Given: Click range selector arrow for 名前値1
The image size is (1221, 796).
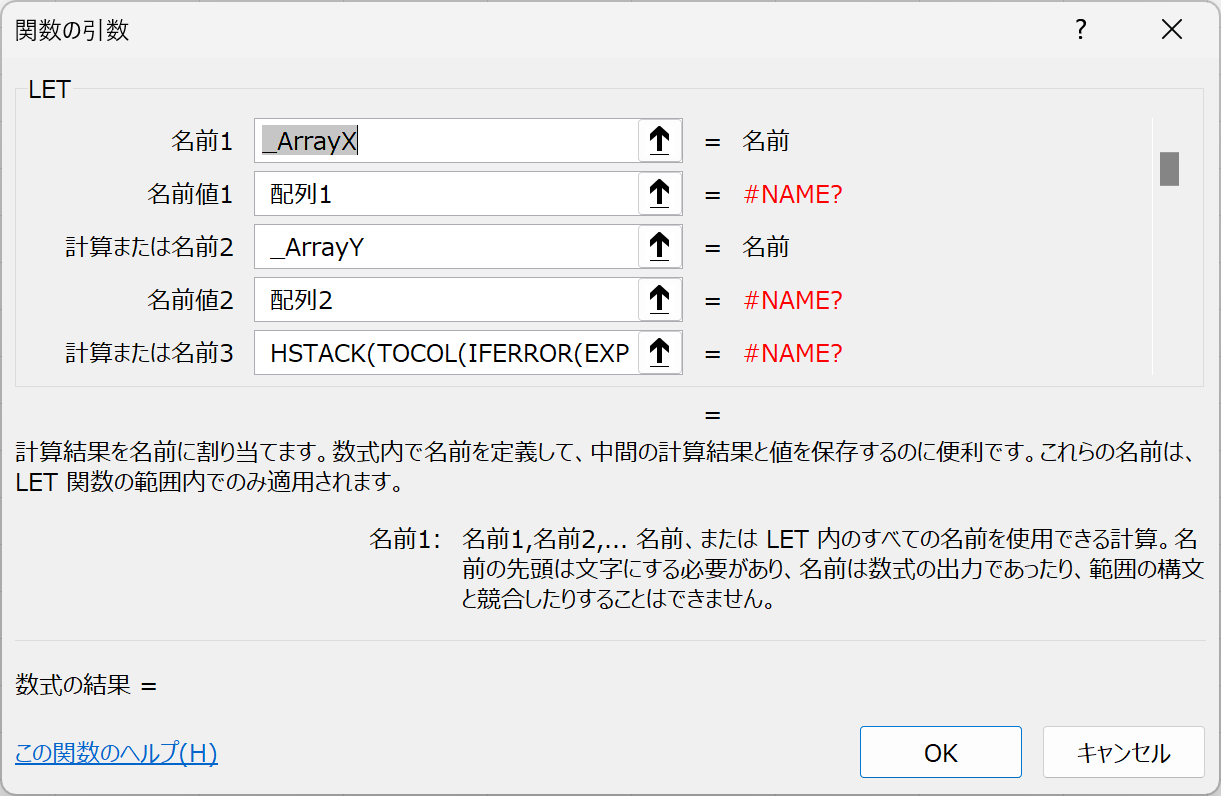Looking at the screenshot, I should point(660,194).
